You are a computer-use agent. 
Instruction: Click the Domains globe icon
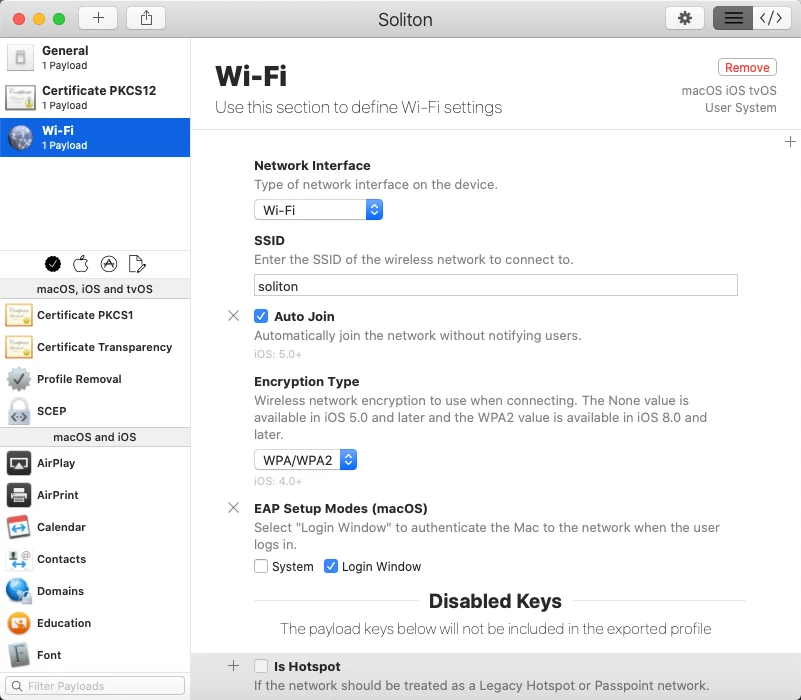[x=19, y=591]
